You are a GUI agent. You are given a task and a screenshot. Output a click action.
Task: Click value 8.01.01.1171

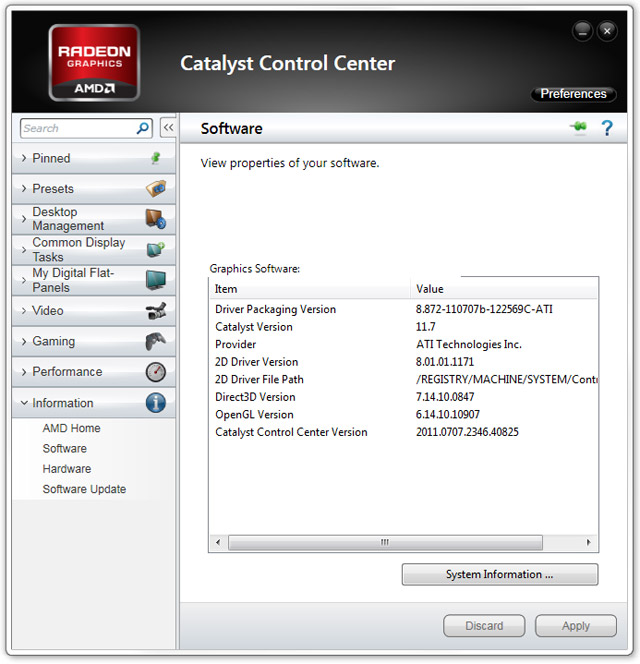[445, 362]
